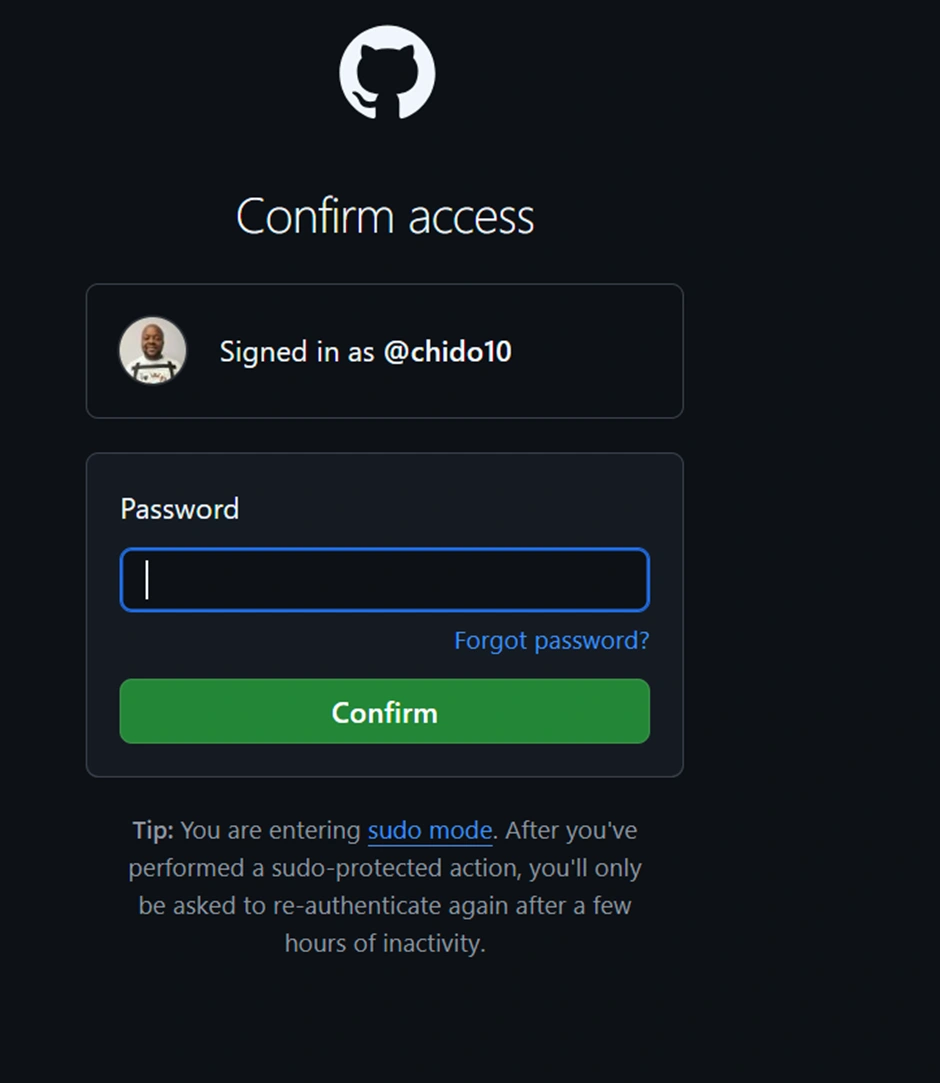Focus the Password input field
The height and width of the screenshot is (1083, 940).
385,580
